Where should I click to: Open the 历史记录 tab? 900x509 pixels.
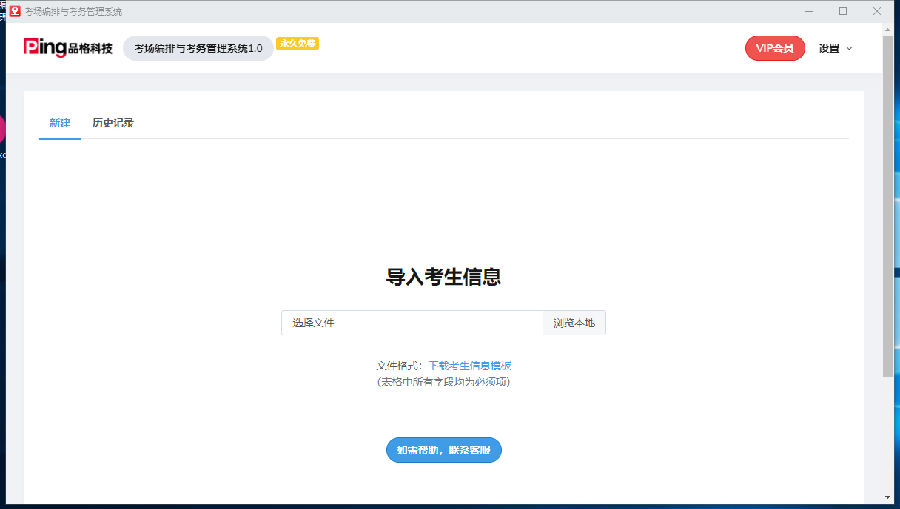click(x=113, y=123)
